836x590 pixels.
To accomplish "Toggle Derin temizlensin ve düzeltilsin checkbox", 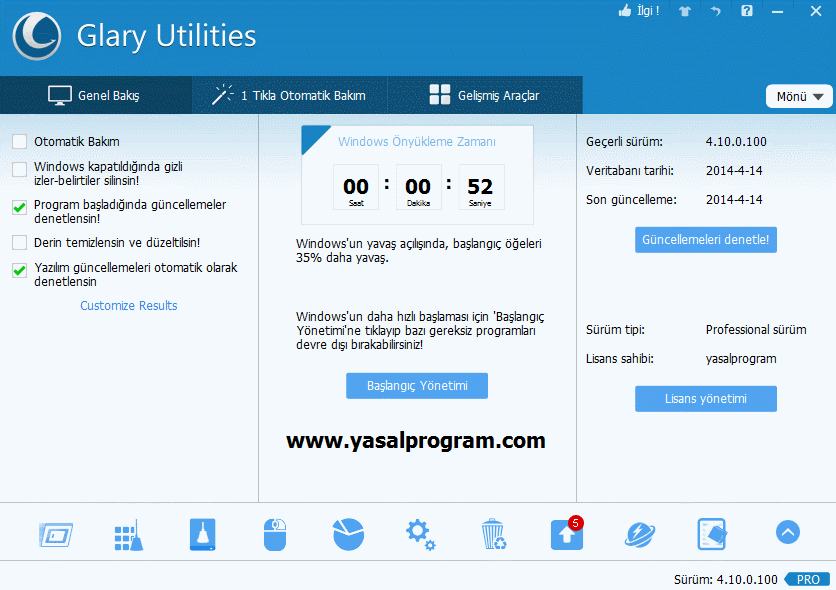I will (x=20, y=242).
